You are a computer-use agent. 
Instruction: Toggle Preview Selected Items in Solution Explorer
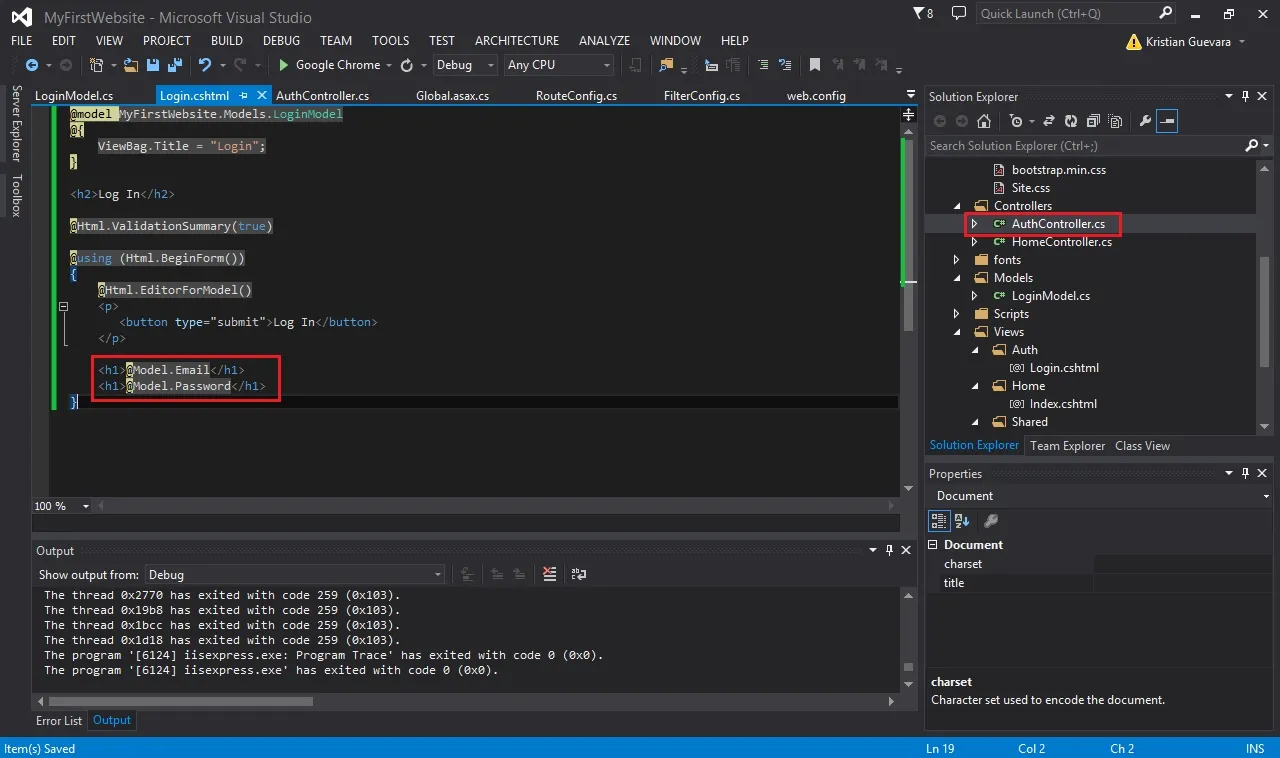tap(1167, 121)
